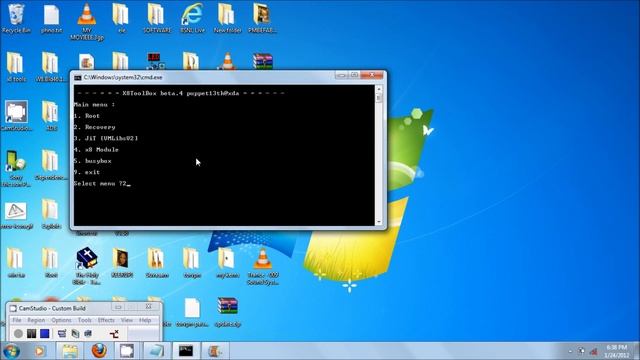Open the Region menu in CamStudio
Viewport: 640px width, 360px height.
(x=36, y=320)
